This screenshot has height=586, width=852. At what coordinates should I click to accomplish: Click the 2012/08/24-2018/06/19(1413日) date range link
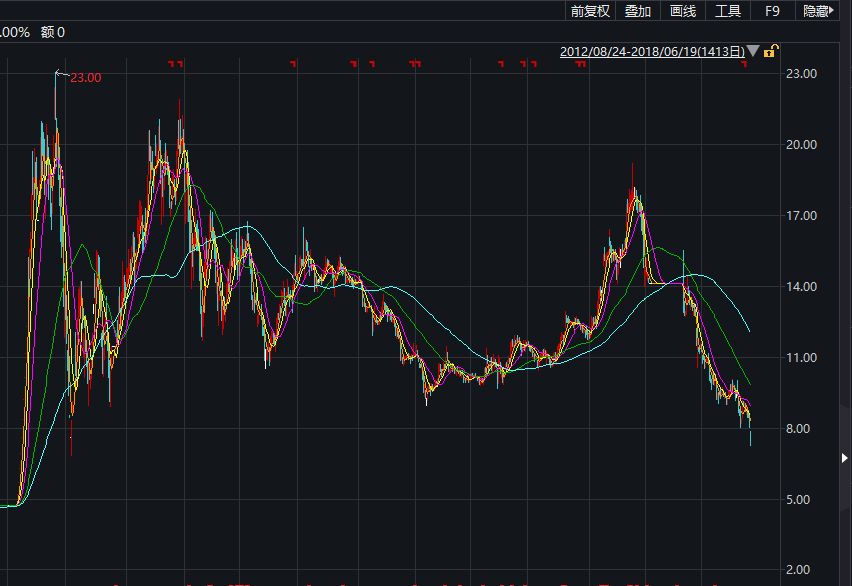point(652,52)
